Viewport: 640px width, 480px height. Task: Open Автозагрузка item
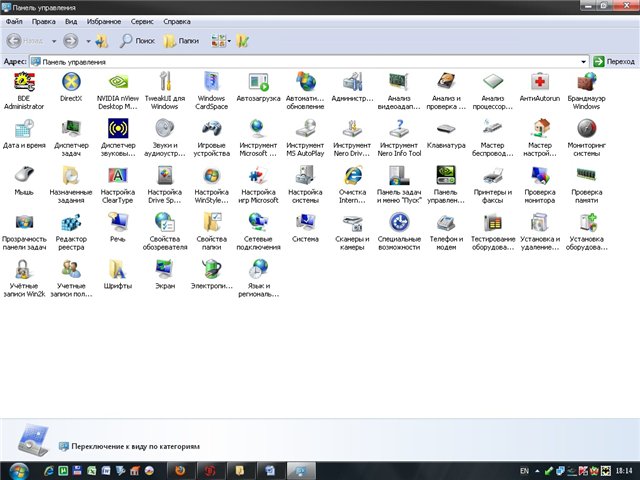(258, 87)
